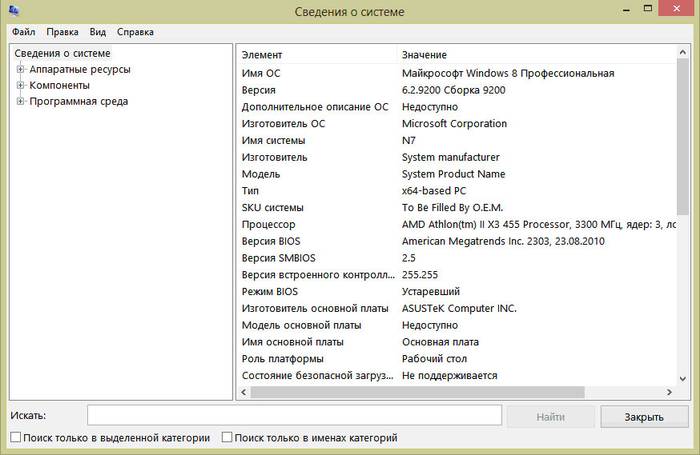Select the SKU системы row
This screenshot has width=700, height=455.
click(x=457, y=208)
